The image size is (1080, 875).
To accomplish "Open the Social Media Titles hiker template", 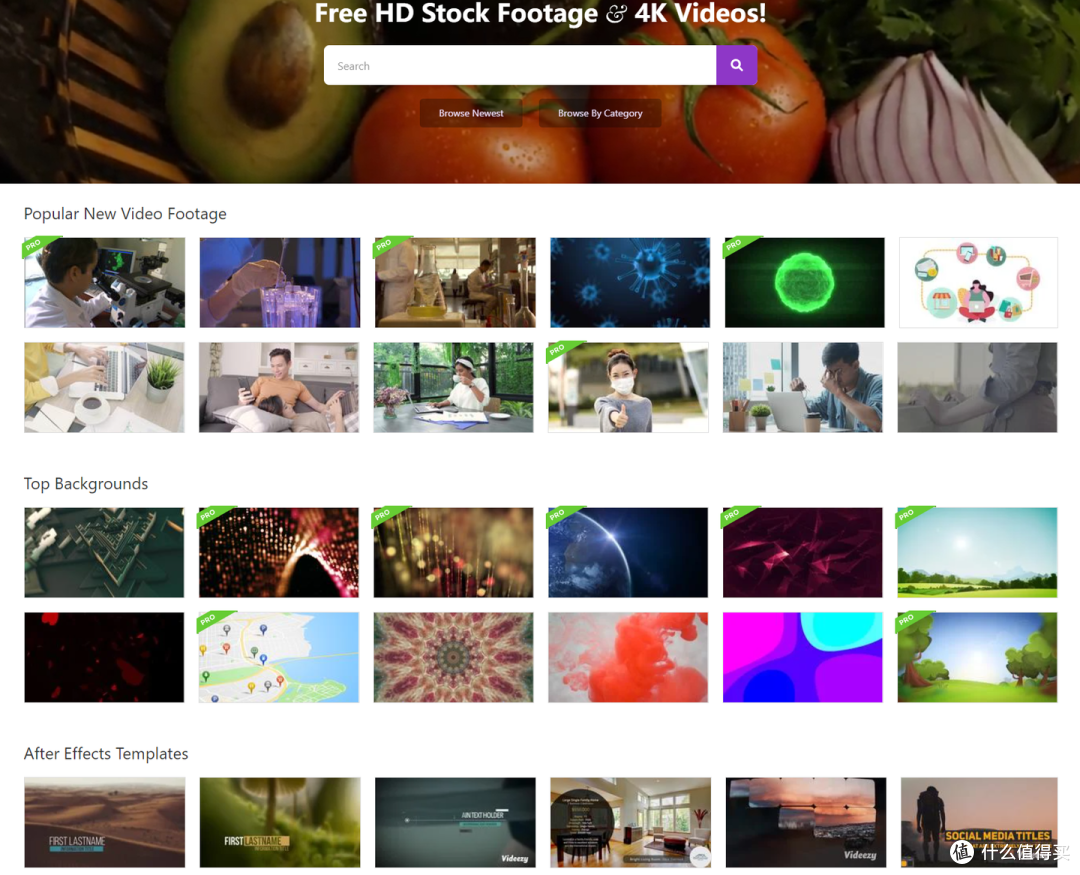I will pos(979,823).
